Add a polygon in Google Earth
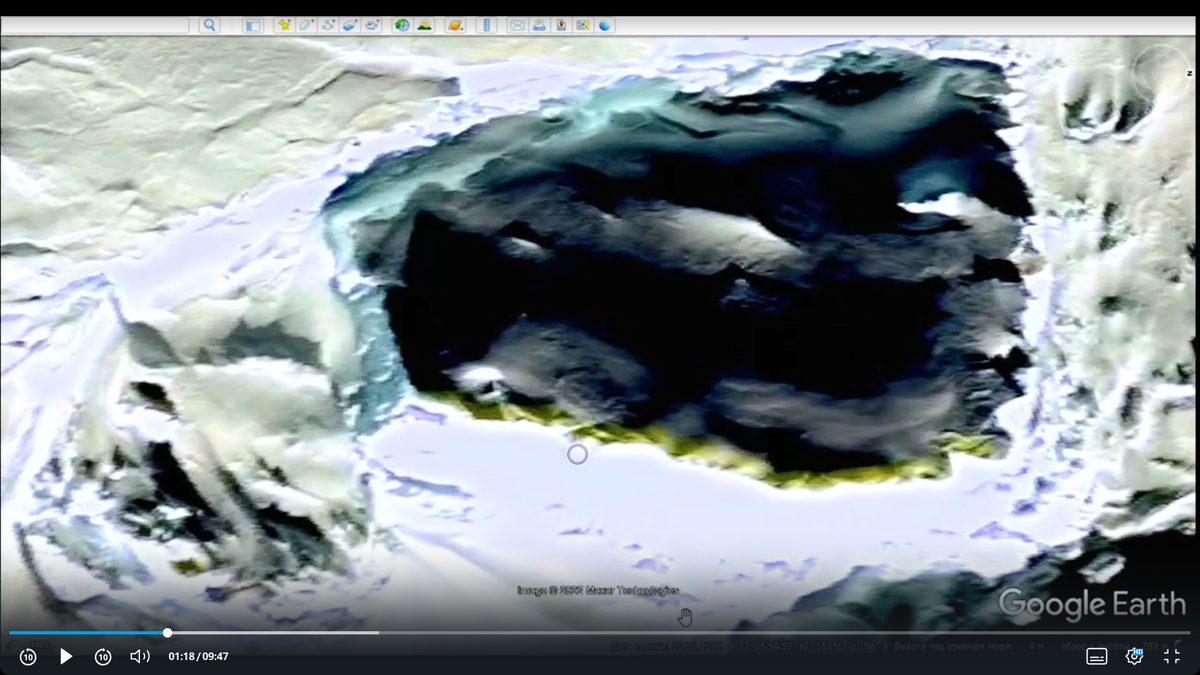Viewport: 1200px width, 675px height. pos(306,25)
